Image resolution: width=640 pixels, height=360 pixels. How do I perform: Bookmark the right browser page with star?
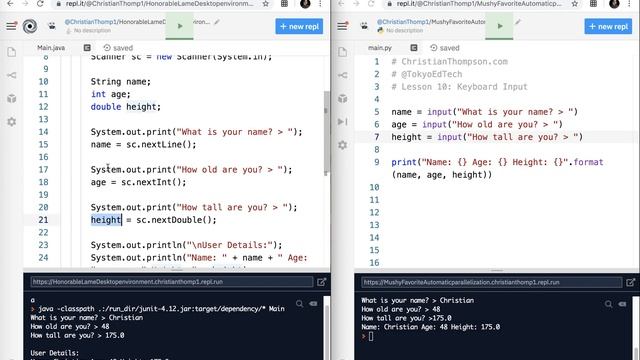[575, 4]
